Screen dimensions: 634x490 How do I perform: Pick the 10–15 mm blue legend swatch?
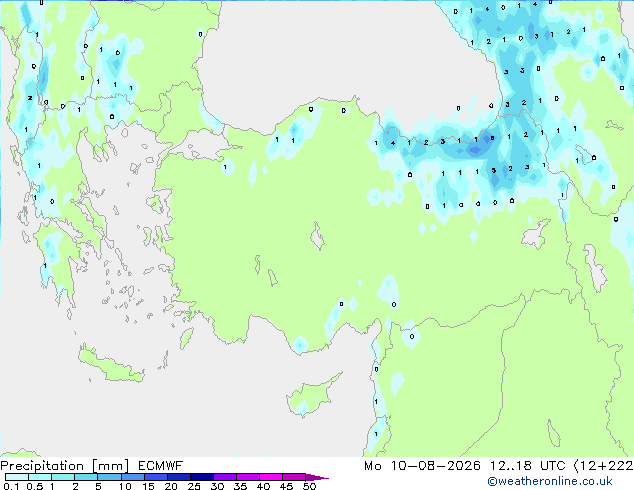[132, 477]
